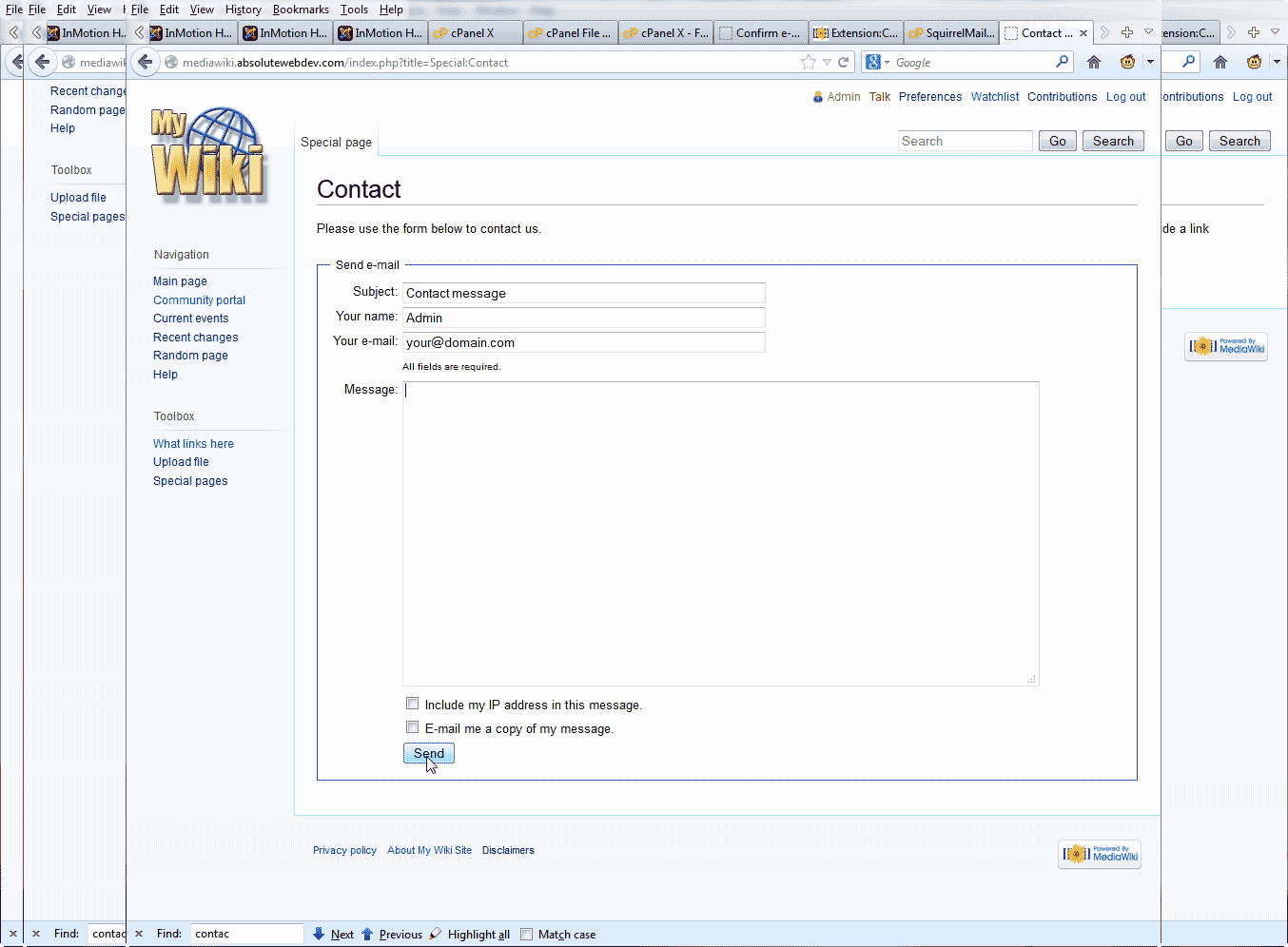Check E-mail me a copy option
This screenshot has width=1288, height=947.
(413, 728)
